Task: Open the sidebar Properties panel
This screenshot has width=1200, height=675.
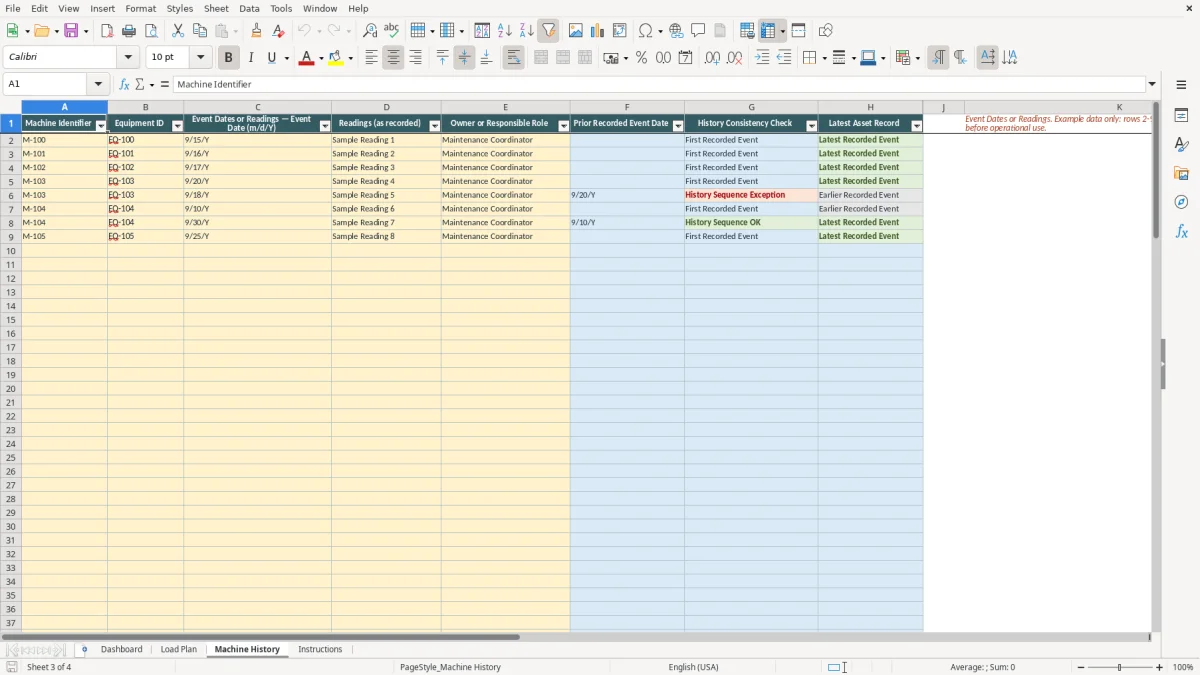Action: coord(1181,115)
